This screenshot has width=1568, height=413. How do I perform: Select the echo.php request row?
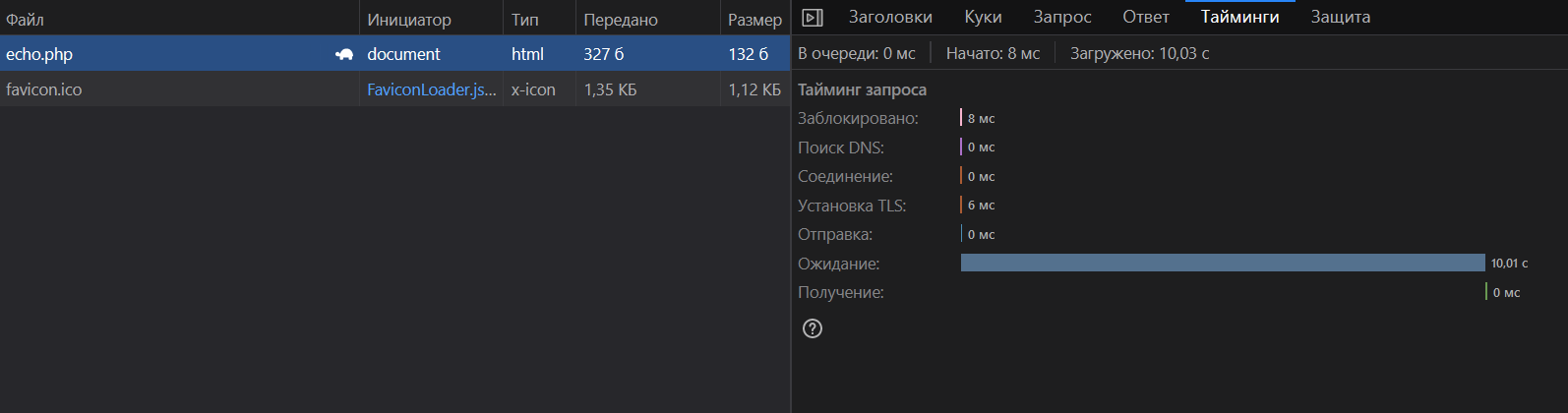coord(394,54)
